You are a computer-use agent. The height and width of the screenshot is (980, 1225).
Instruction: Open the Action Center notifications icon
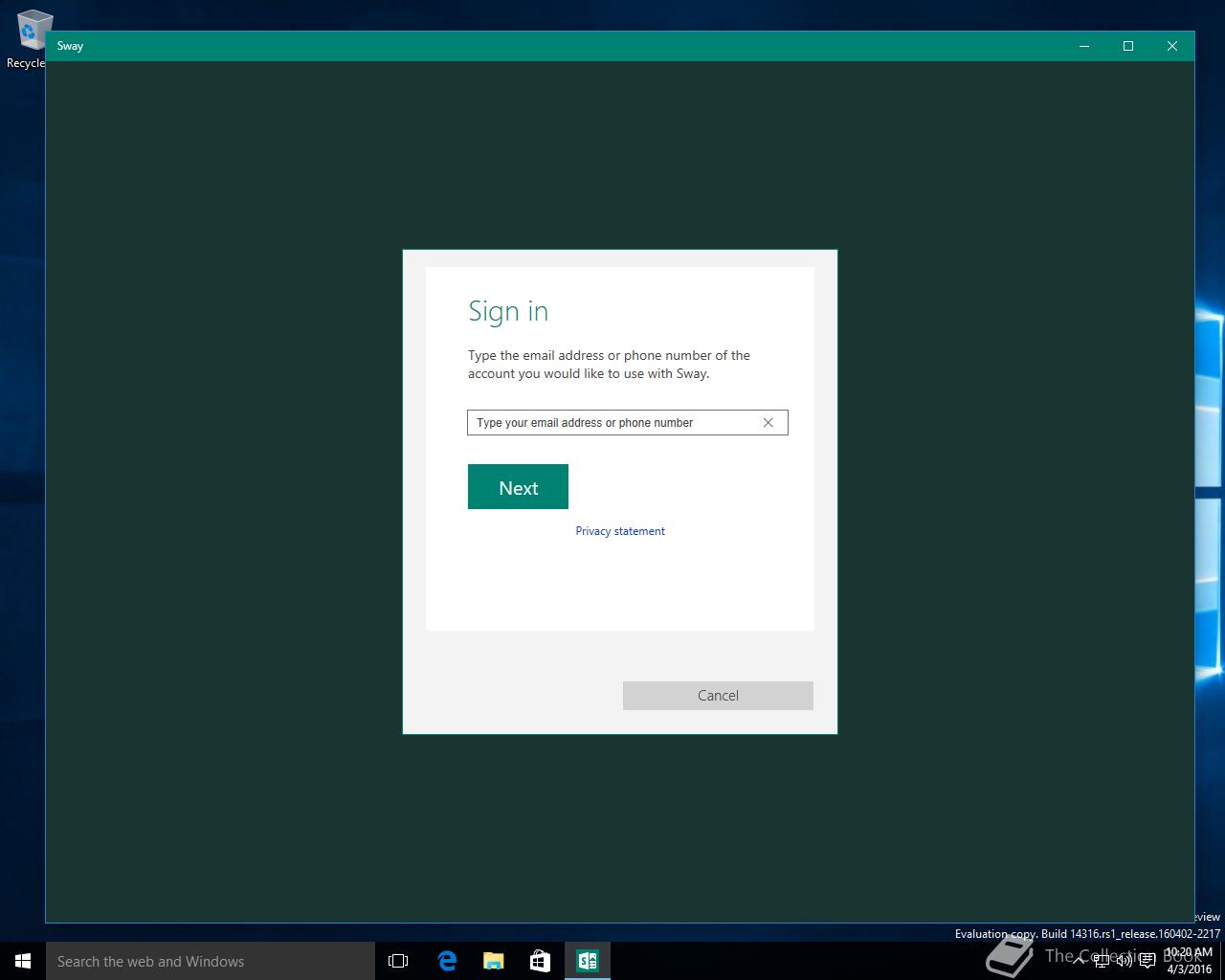[x=1147, y=961]
